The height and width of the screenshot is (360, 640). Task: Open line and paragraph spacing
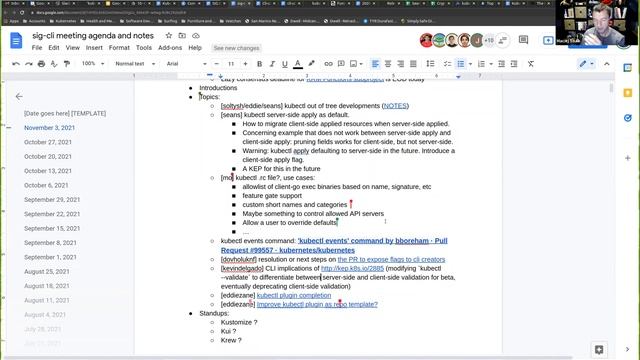coord(430,64)
